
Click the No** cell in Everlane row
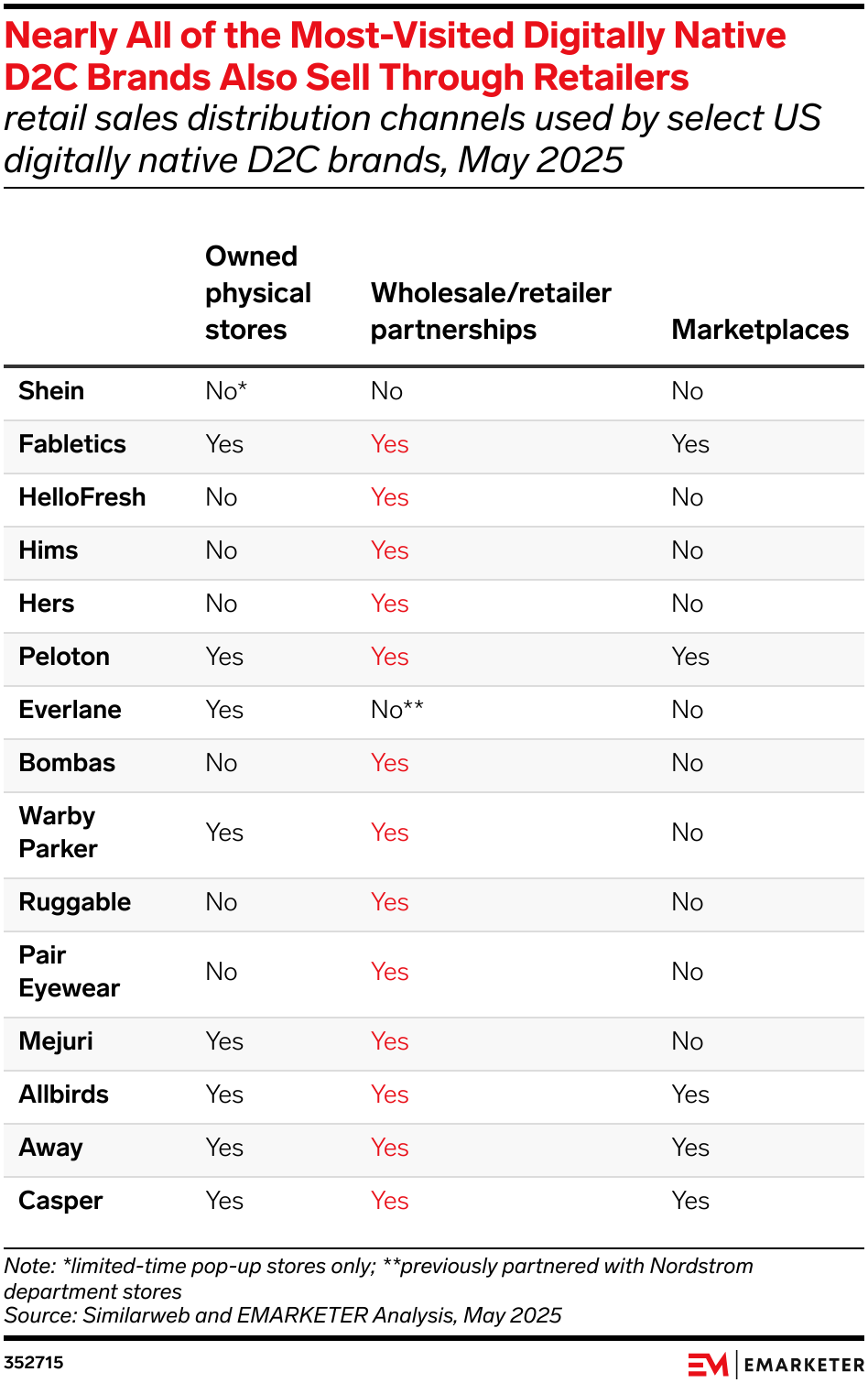pyautogui.click(x=397, y=710)
